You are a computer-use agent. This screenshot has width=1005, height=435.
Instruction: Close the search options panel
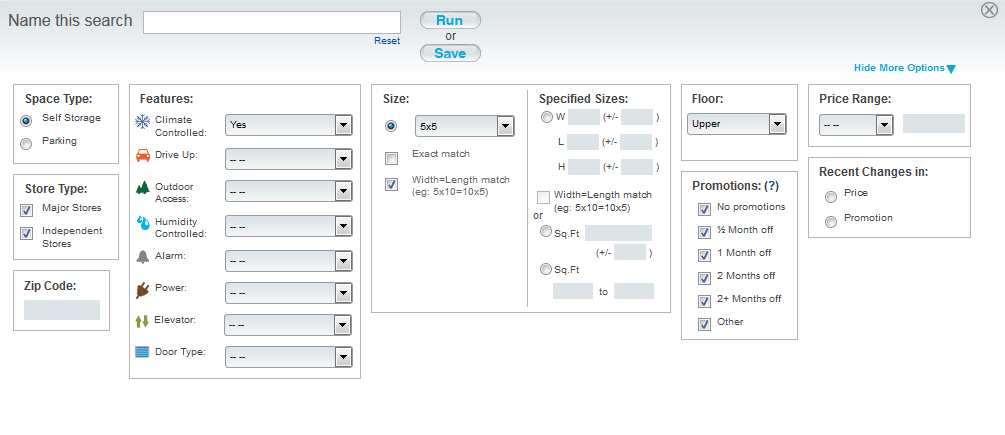pyautogui.click(x=989, y=10)
